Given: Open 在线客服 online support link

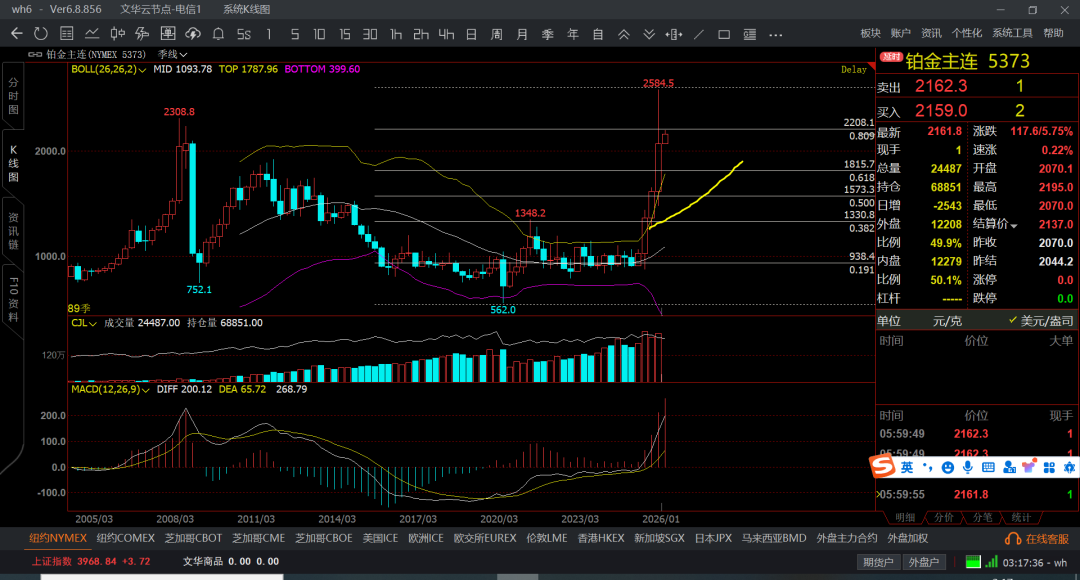Looking at the screenshot, I should 1039,538.
